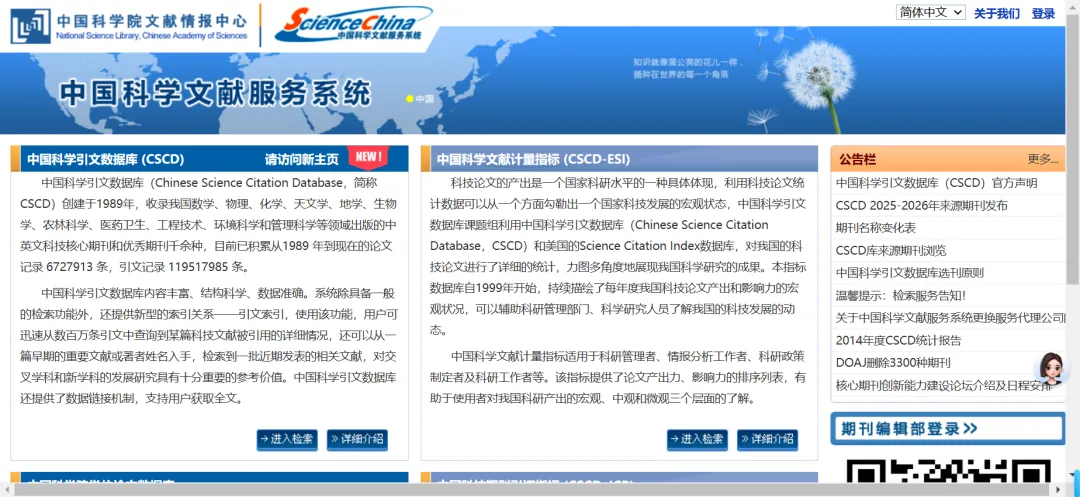Viewport: 1080px width, 497px height.
Task: Click the red NEW! badge
Action: [x=368, y=156]
